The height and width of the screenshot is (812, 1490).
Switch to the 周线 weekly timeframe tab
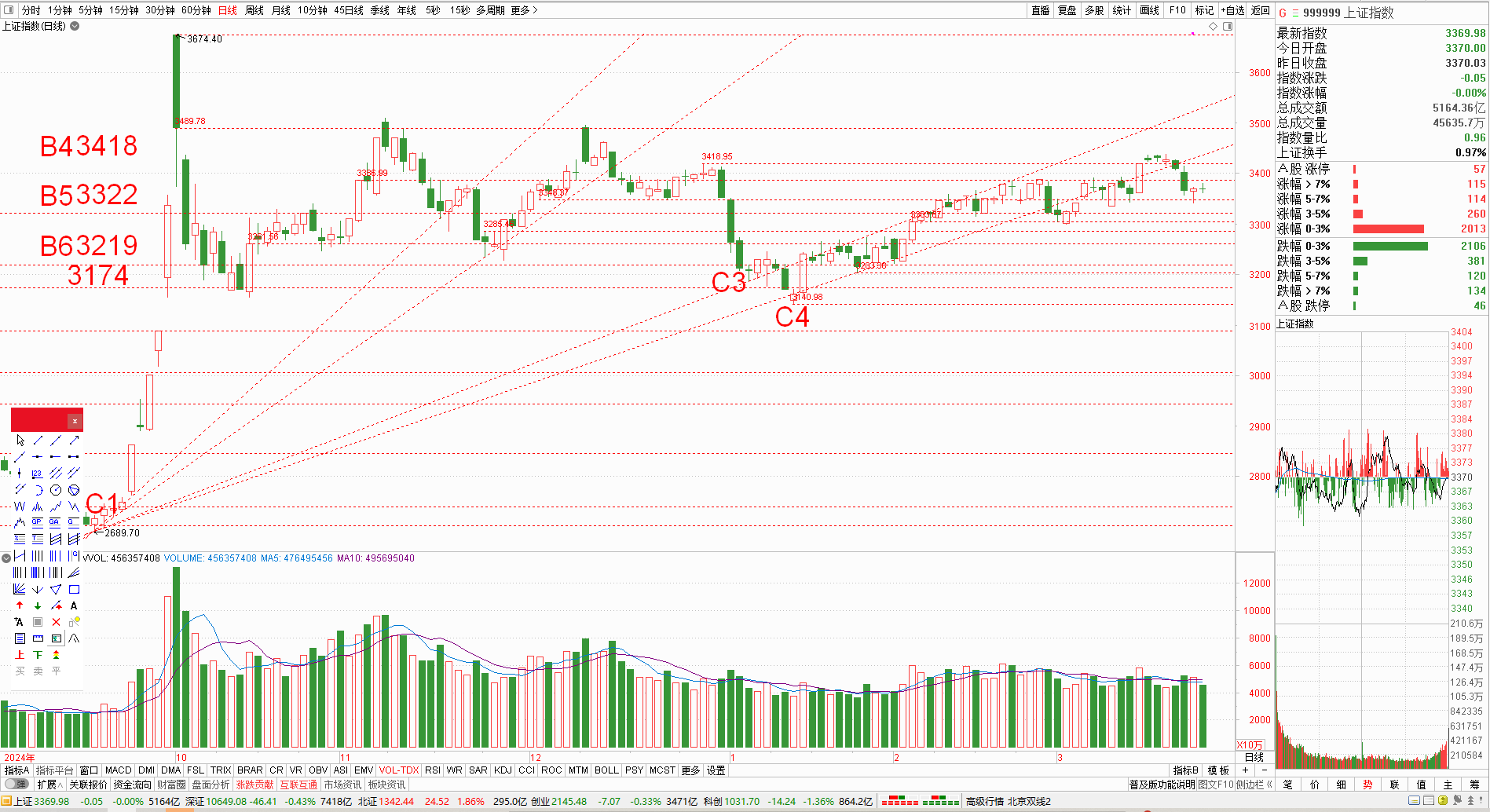254,10
